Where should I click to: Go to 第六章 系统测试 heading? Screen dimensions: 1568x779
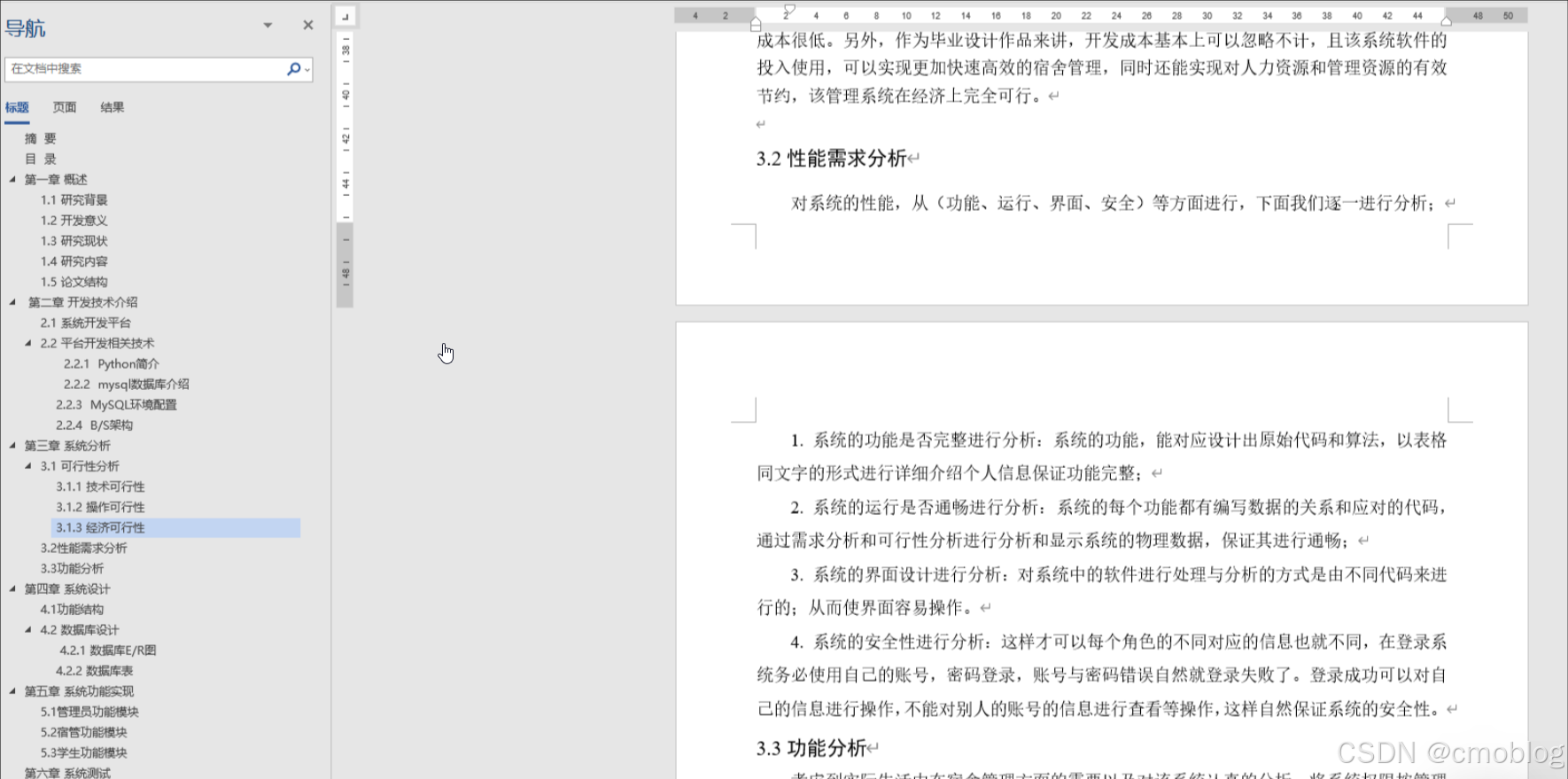[x=67, y=773]
